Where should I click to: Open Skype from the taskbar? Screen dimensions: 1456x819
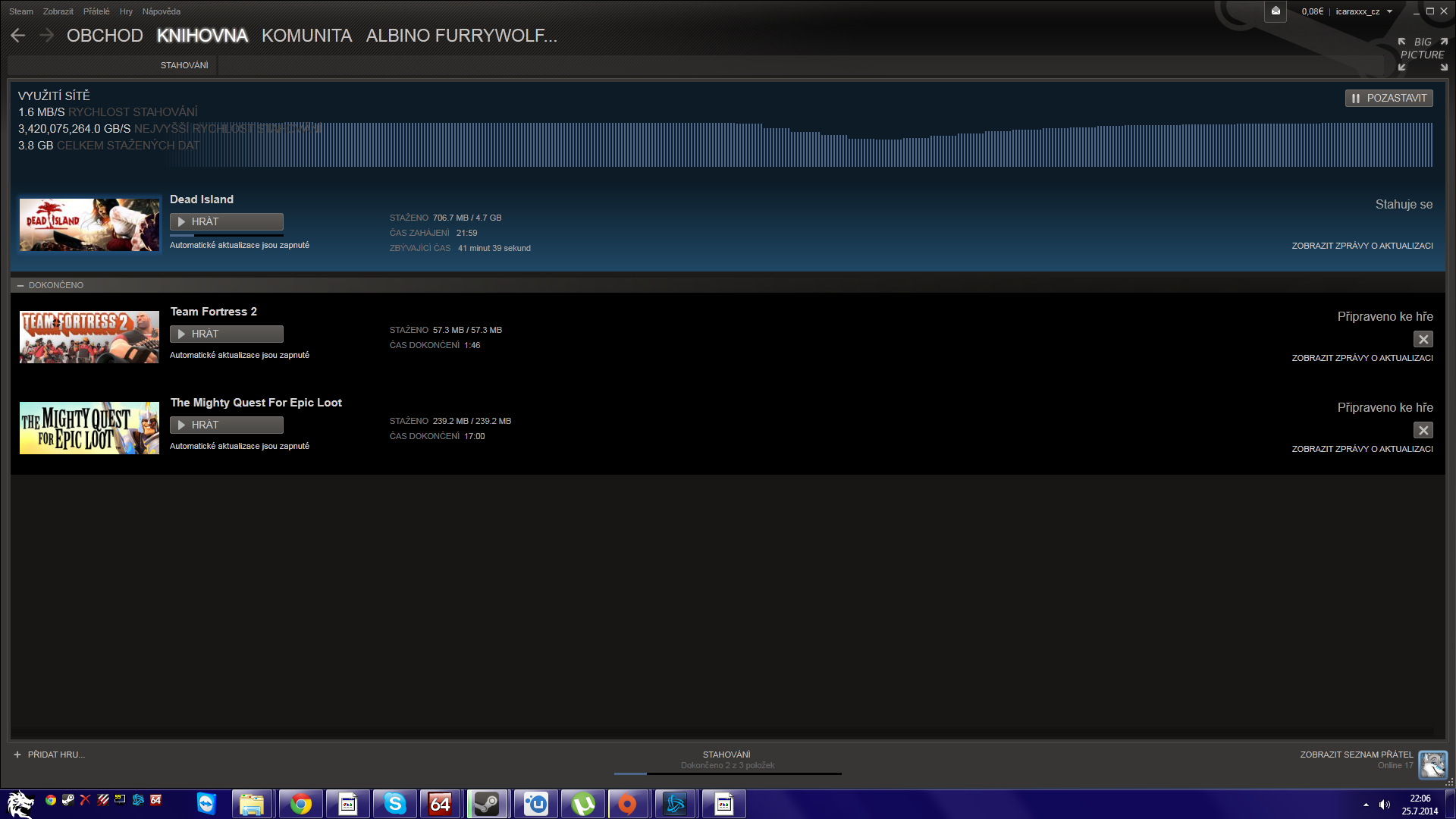pos(395,804)
